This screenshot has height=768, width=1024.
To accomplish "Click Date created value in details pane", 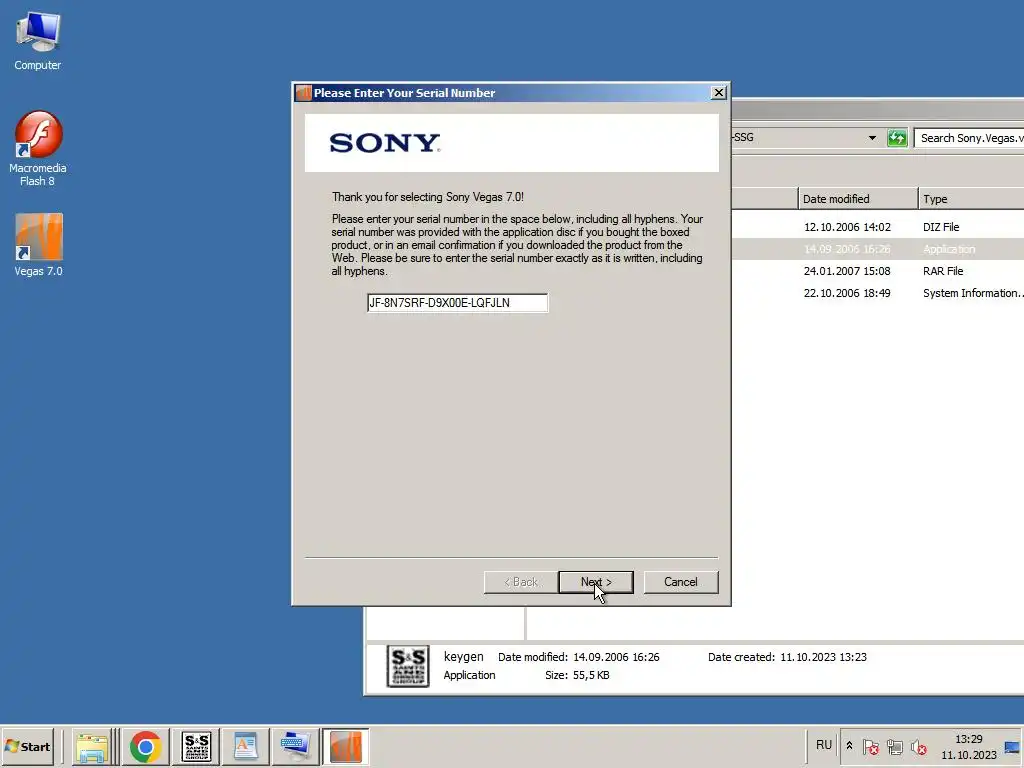I will pos(824,657).
